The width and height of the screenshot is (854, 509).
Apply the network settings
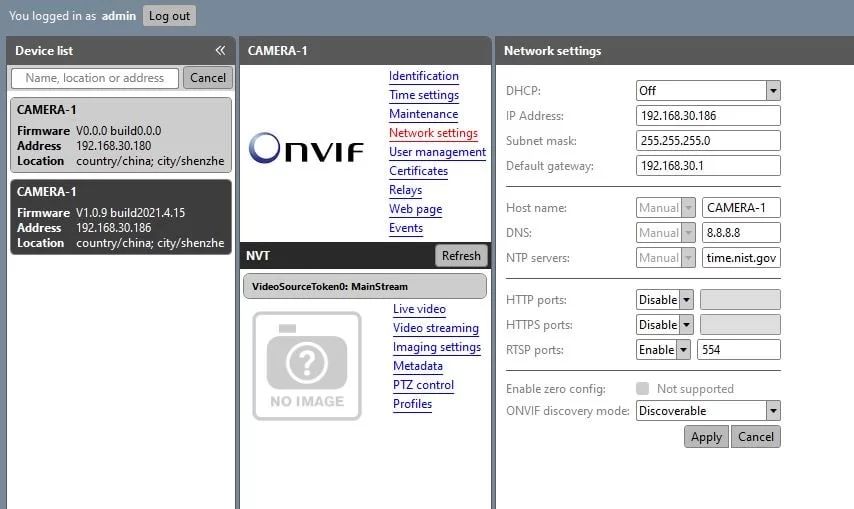point(706,437)
